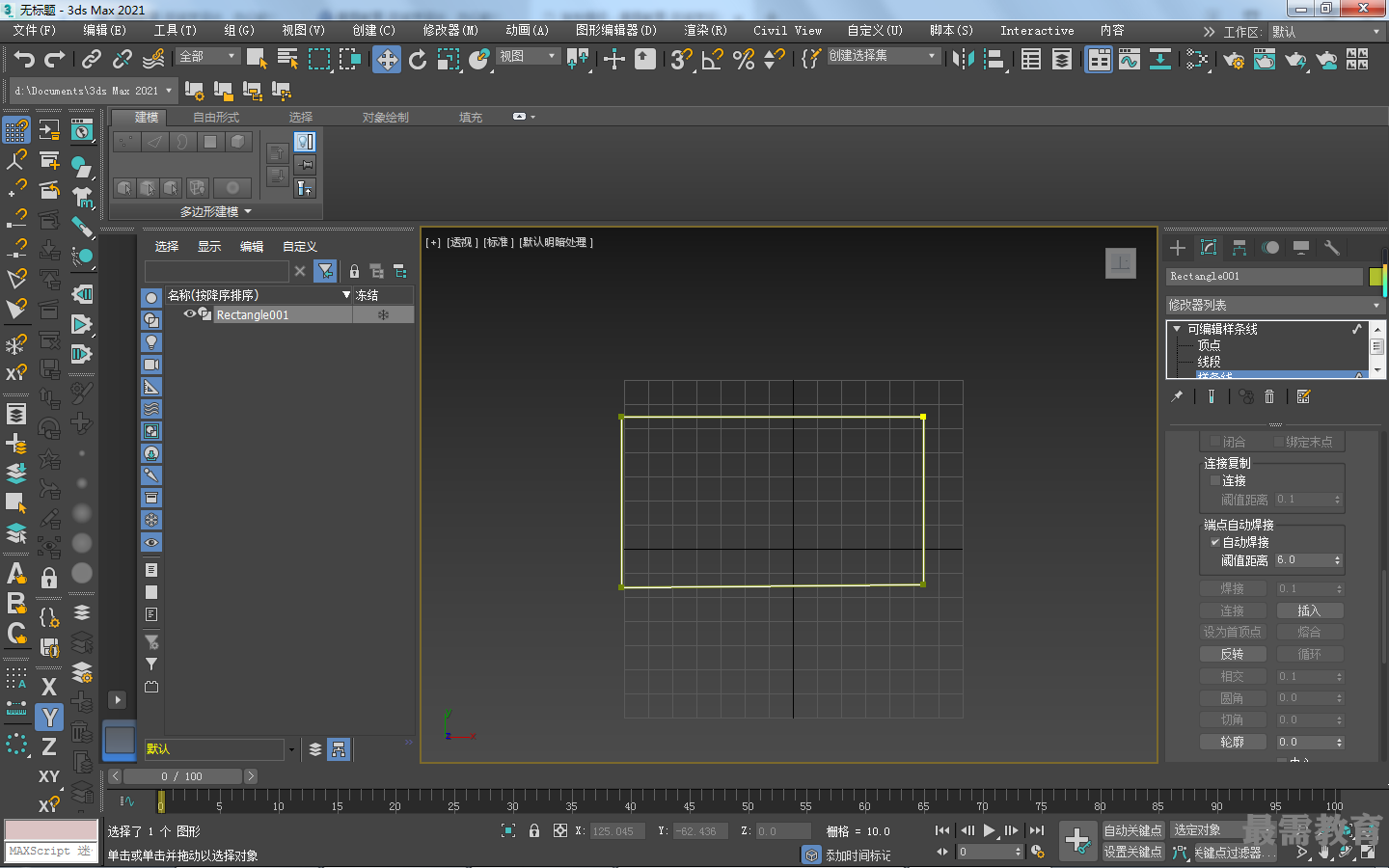Screen dimensions: 1389x868
Task: Open the 修改器(M) menu
Action: 450,31
